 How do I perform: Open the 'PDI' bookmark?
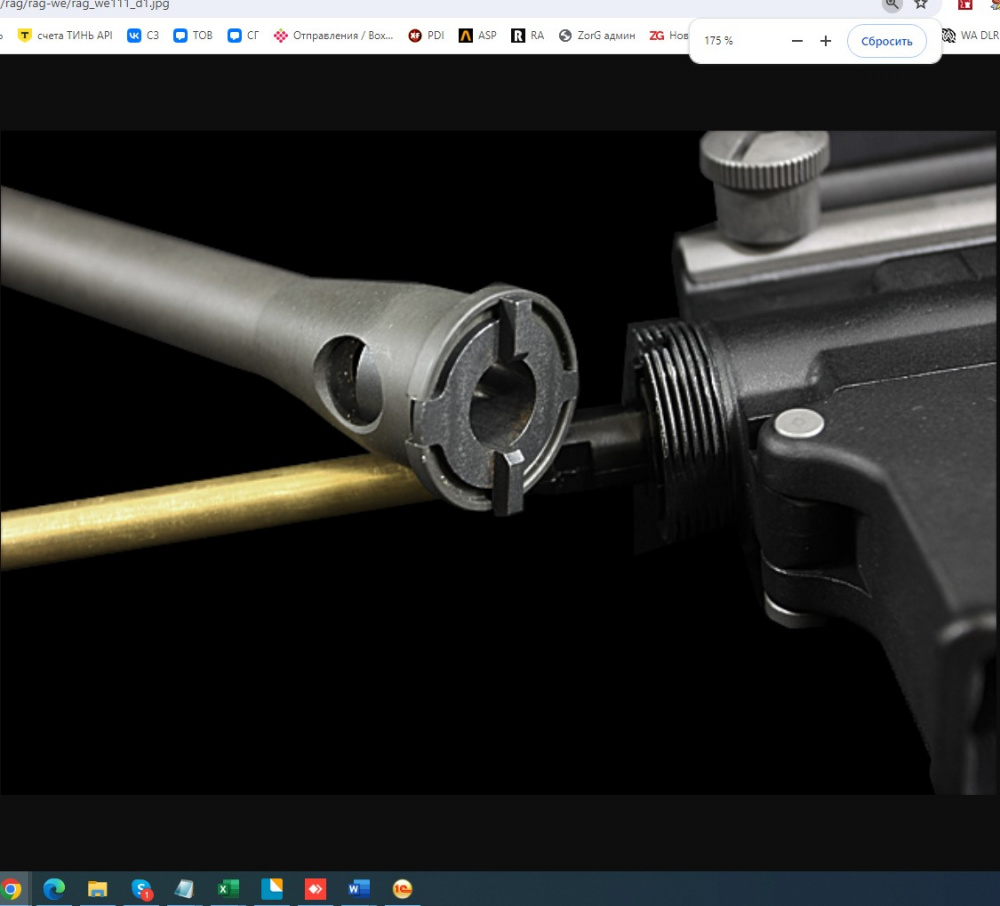click(x=426, y=35)
